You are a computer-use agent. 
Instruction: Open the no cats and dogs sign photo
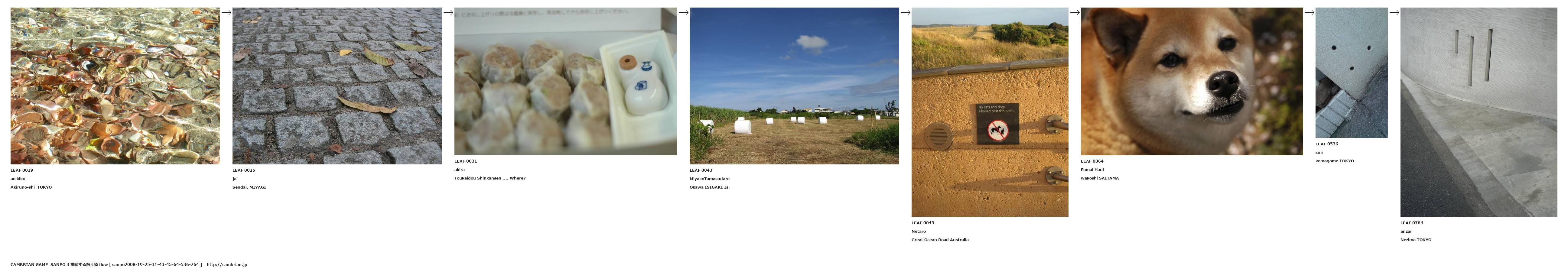990,112
